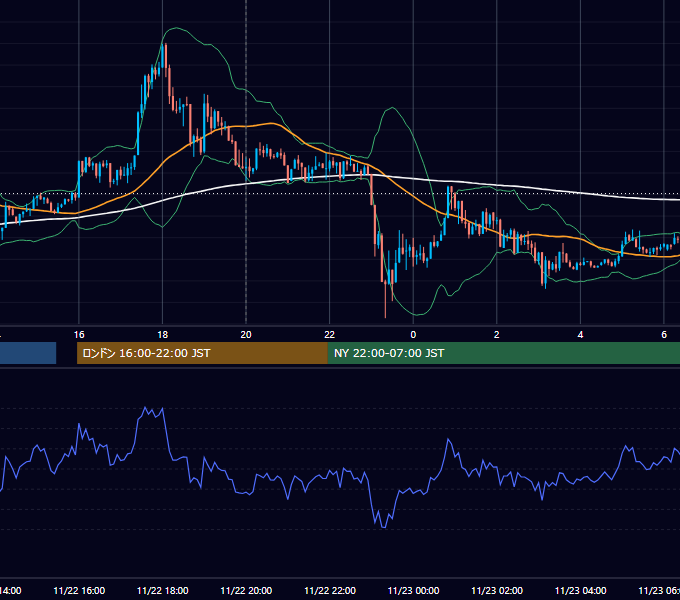The height and width of the screenshot is (600, 680).
Task: Click the 11/22 22:00 date label
Action: coord(330,590)
